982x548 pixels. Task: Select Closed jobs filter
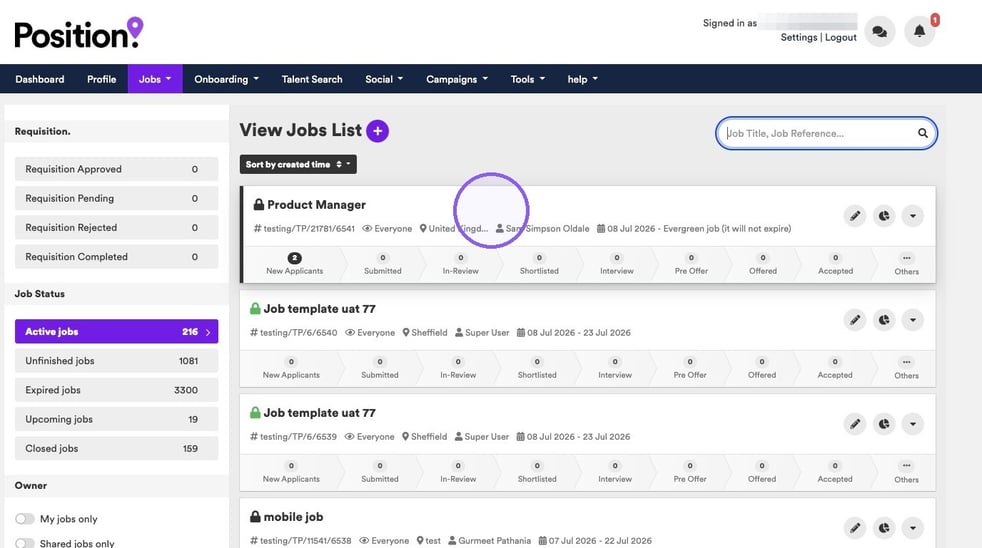click(x=116, y=448)
